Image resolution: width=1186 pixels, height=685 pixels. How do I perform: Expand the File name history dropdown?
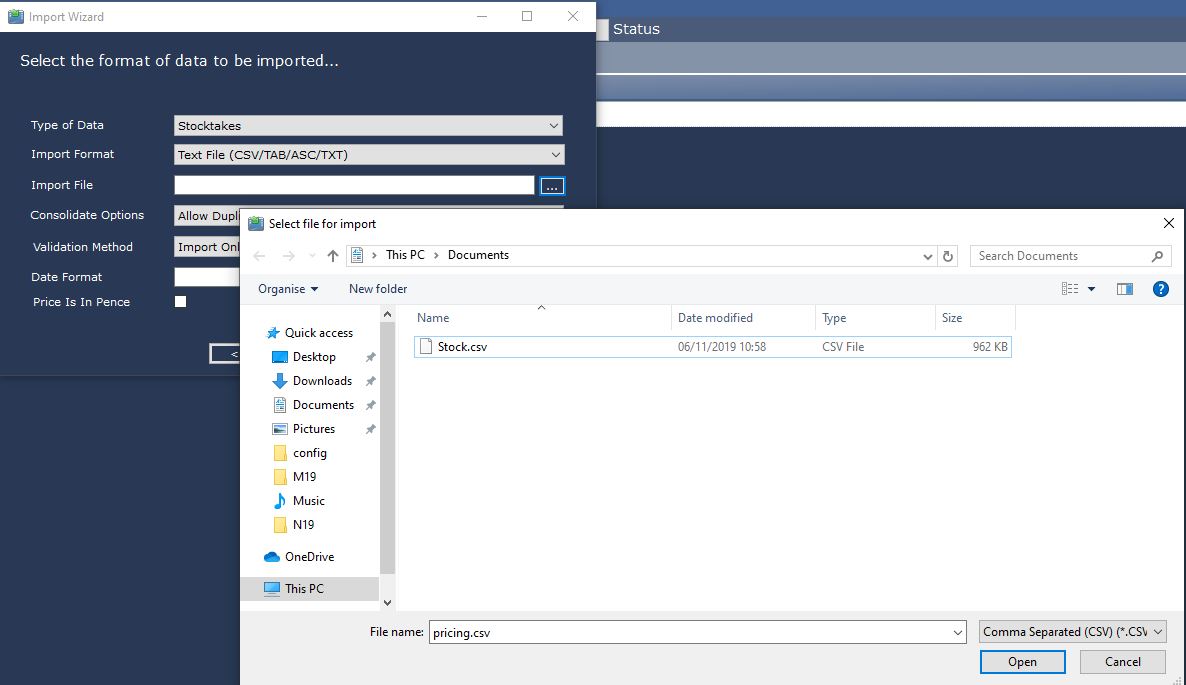point(958,632)
